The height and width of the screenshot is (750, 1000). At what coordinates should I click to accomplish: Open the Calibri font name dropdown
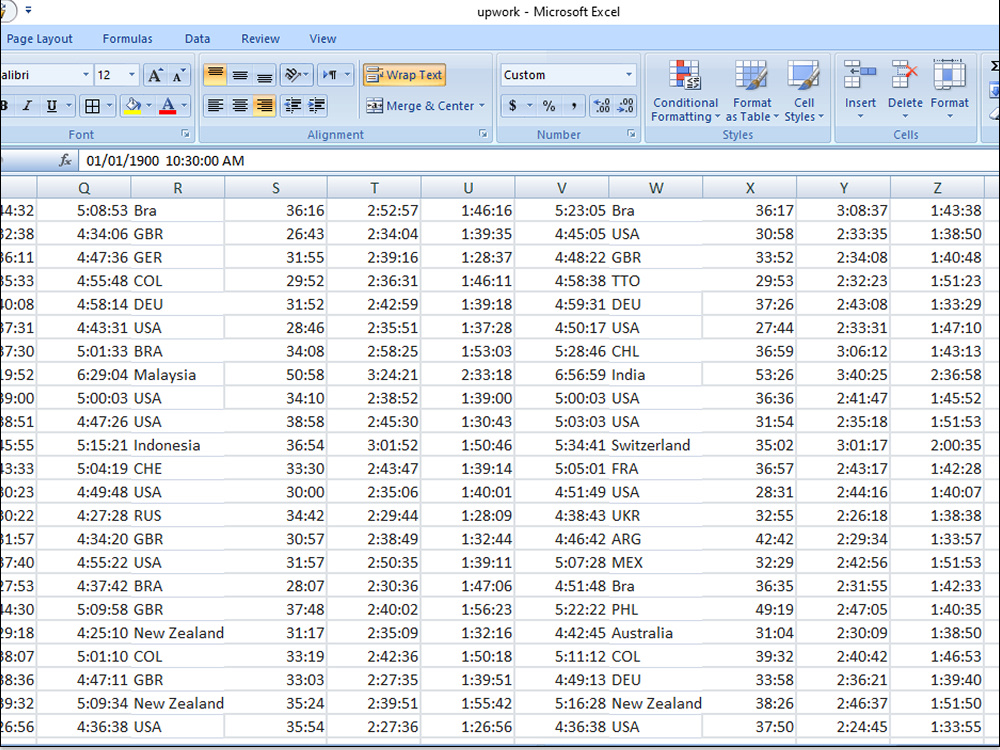(86, 75)
